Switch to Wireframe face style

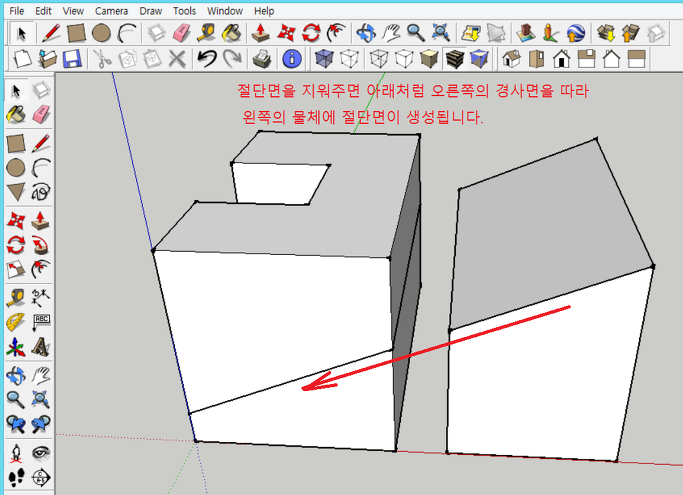coord(379,59)
